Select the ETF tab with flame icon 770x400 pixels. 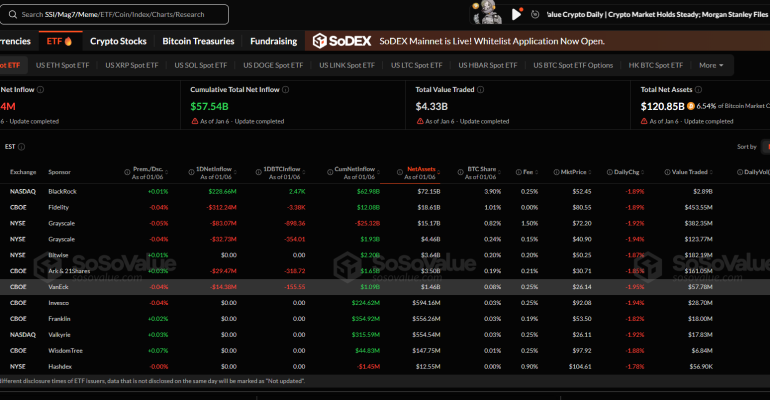[x=59, y=41]
